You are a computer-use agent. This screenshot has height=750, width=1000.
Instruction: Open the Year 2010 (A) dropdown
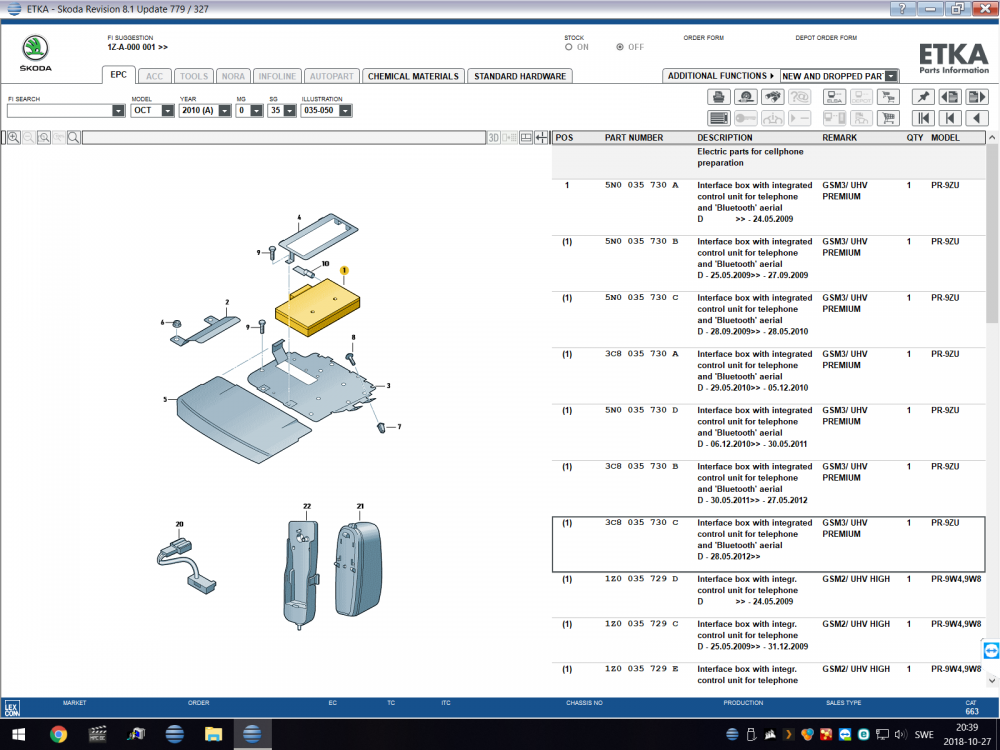(x=224, y=110)
